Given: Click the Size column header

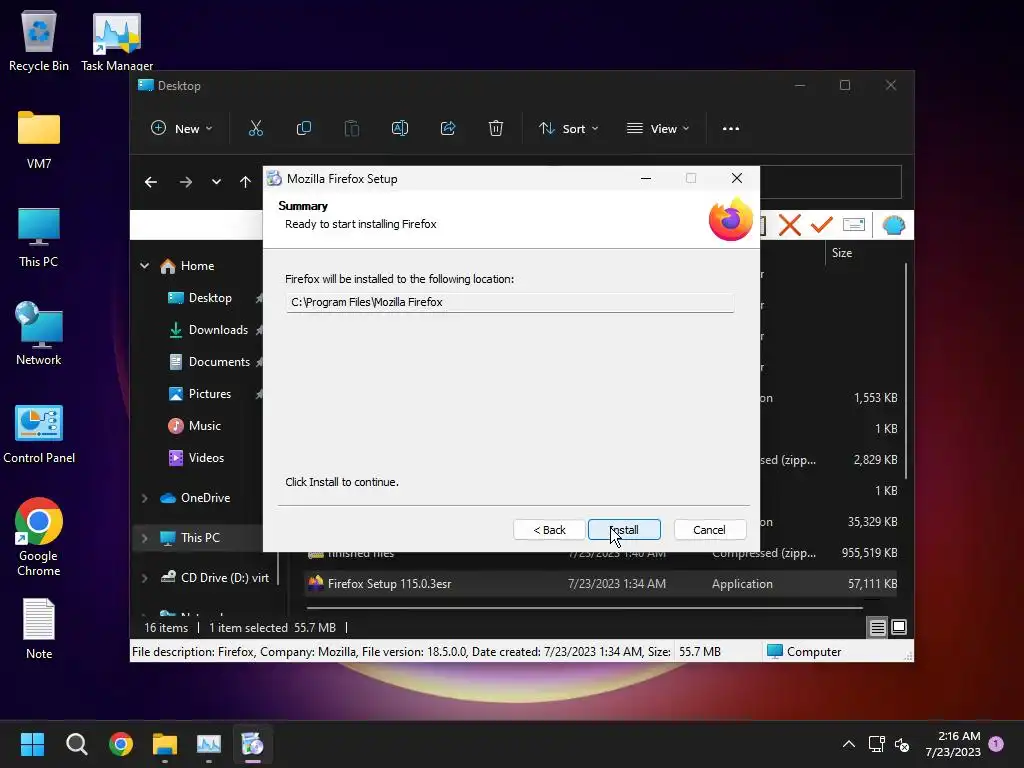Looking at the screenshot, I should point(842,253).
